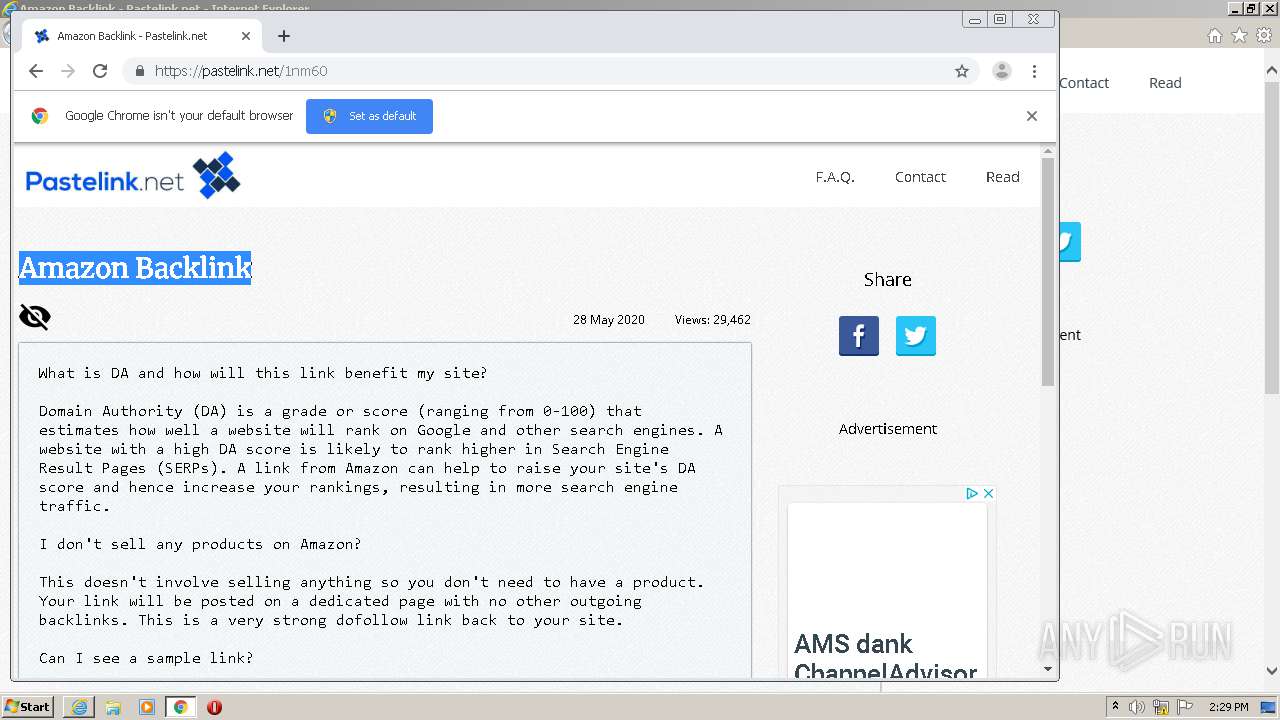This screenshot has width=1280, height=720.
Task: Open Read in Internet Explorer window
Action: pyautogui.click(x=1165, y=83)
